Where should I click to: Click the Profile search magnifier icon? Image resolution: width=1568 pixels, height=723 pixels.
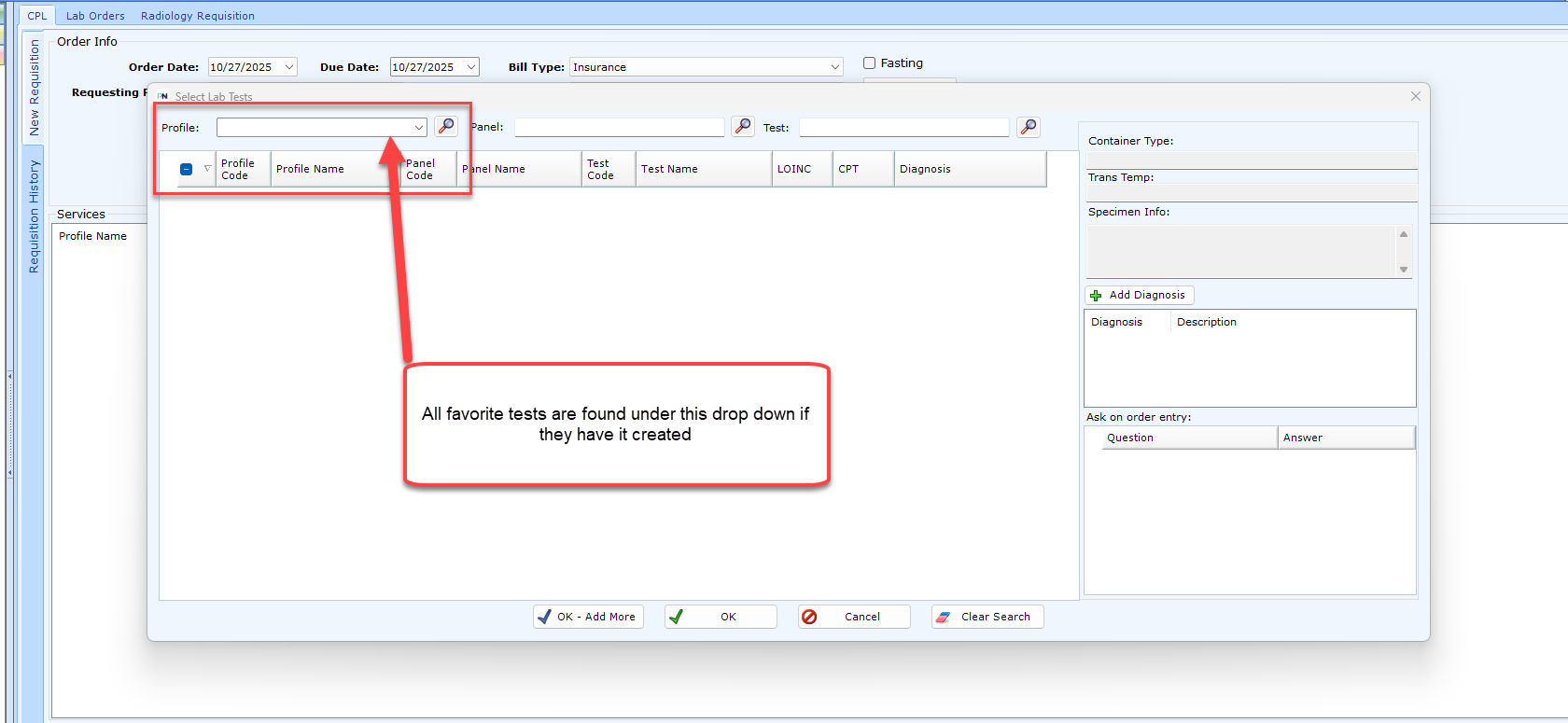[x=446, y=126]
